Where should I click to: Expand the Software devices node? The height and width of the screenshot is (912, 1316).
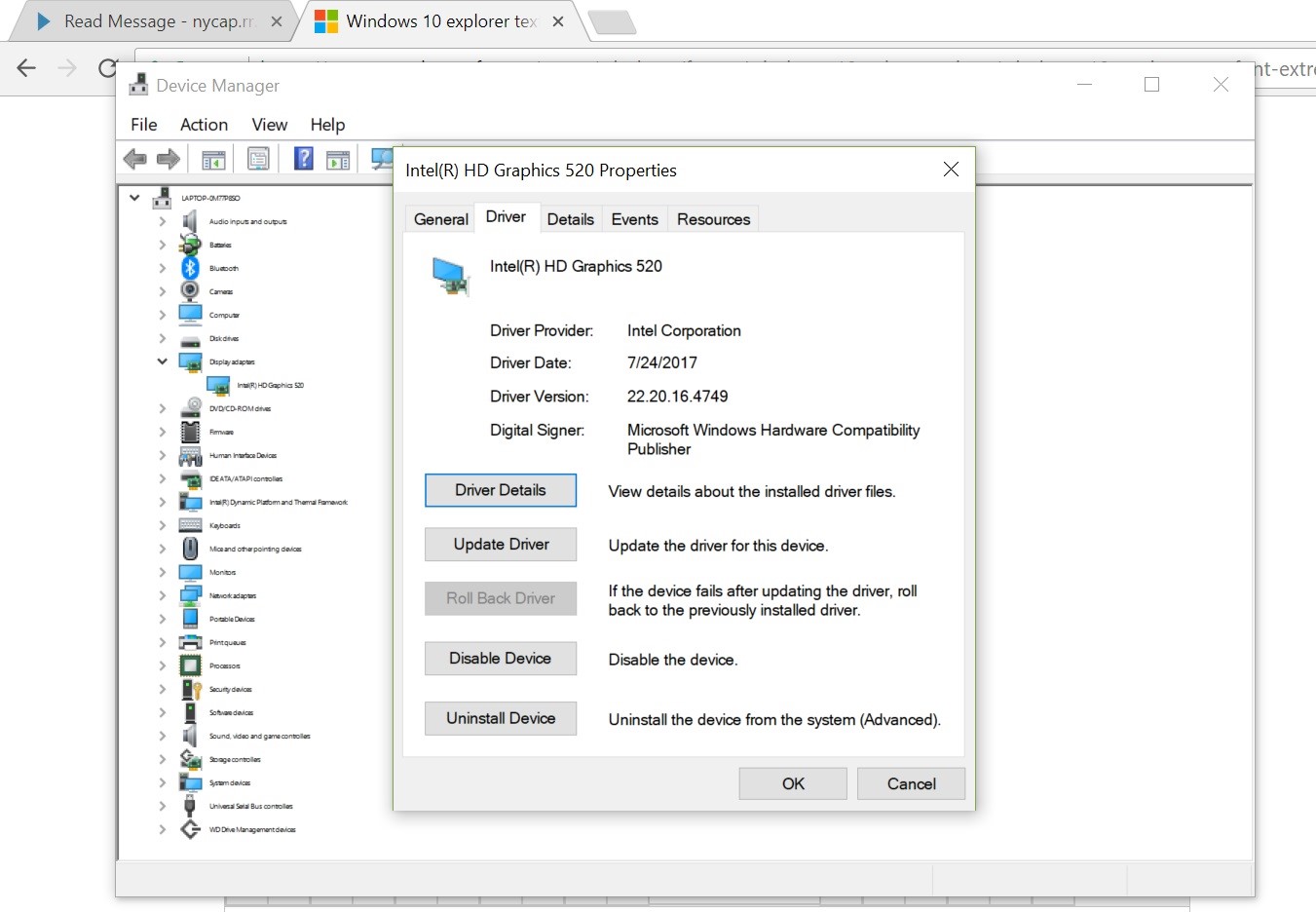pos(162,712)
